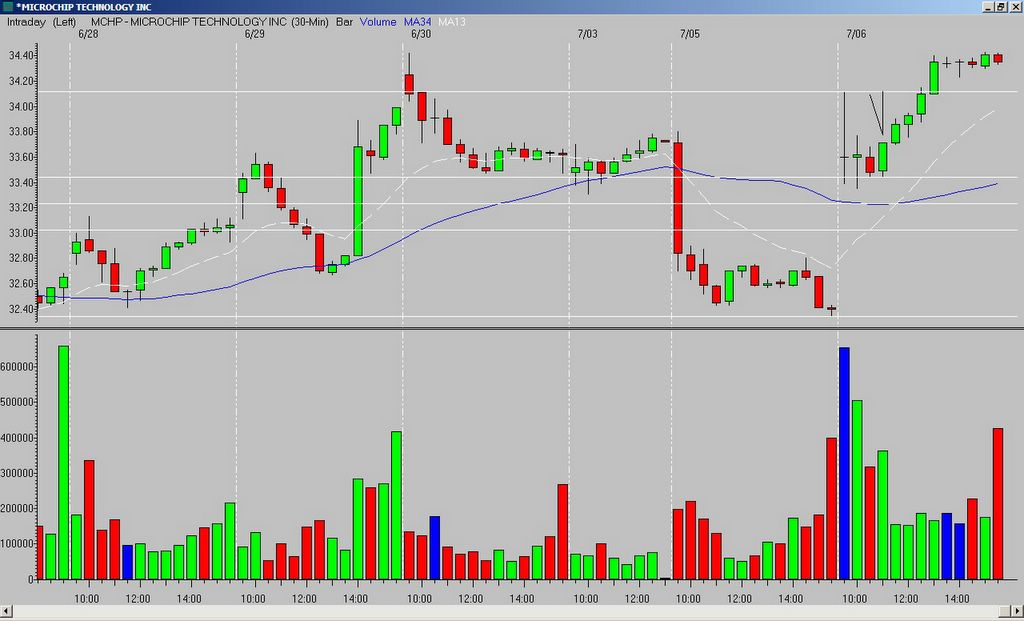This screenshot has width=1024, height=621.
Task: Click the 200000 volume axis label
Action: [18, 508]
